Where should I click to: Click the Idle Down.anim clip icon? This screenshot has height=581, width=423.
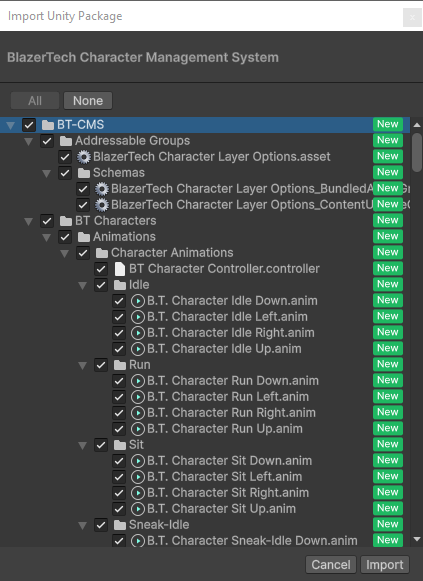click(138, 301)
